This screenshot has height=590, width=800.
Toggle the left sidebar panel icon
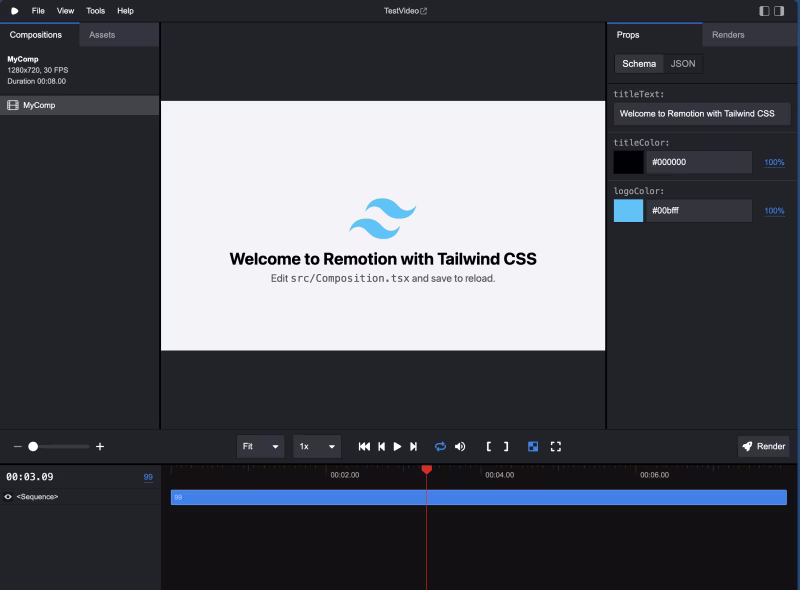[764, 11]
